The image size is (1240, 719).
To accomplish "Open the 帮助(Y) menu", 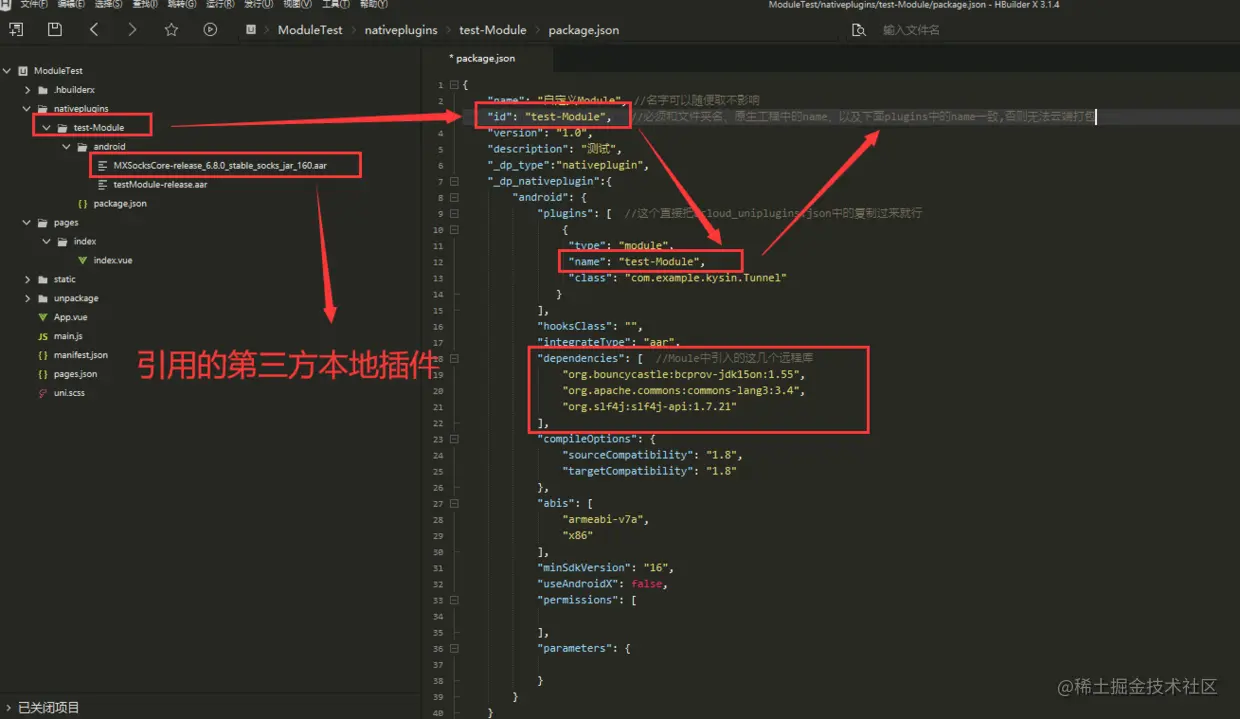I will pos(372,5).
